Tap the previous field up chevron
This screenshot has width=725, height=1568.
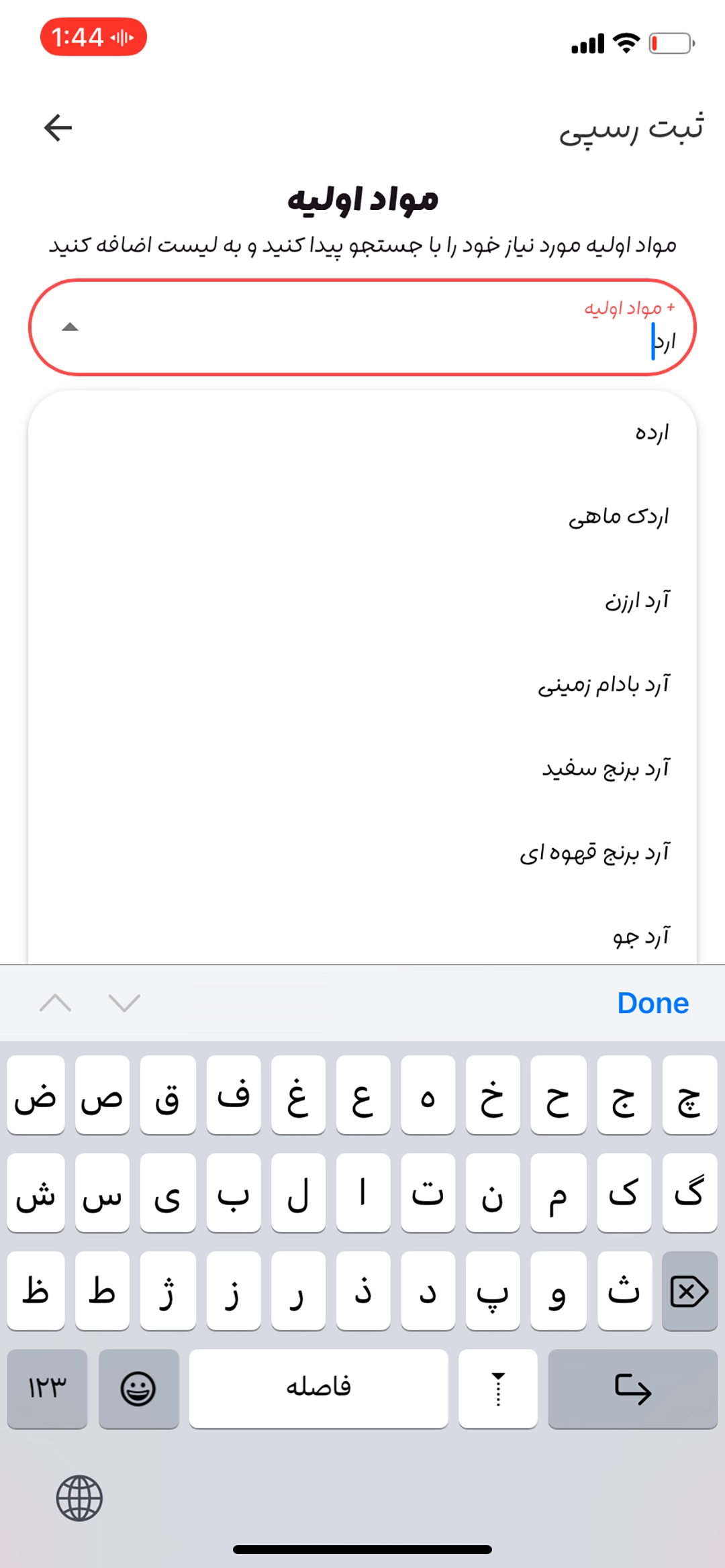coord(56,1003)
